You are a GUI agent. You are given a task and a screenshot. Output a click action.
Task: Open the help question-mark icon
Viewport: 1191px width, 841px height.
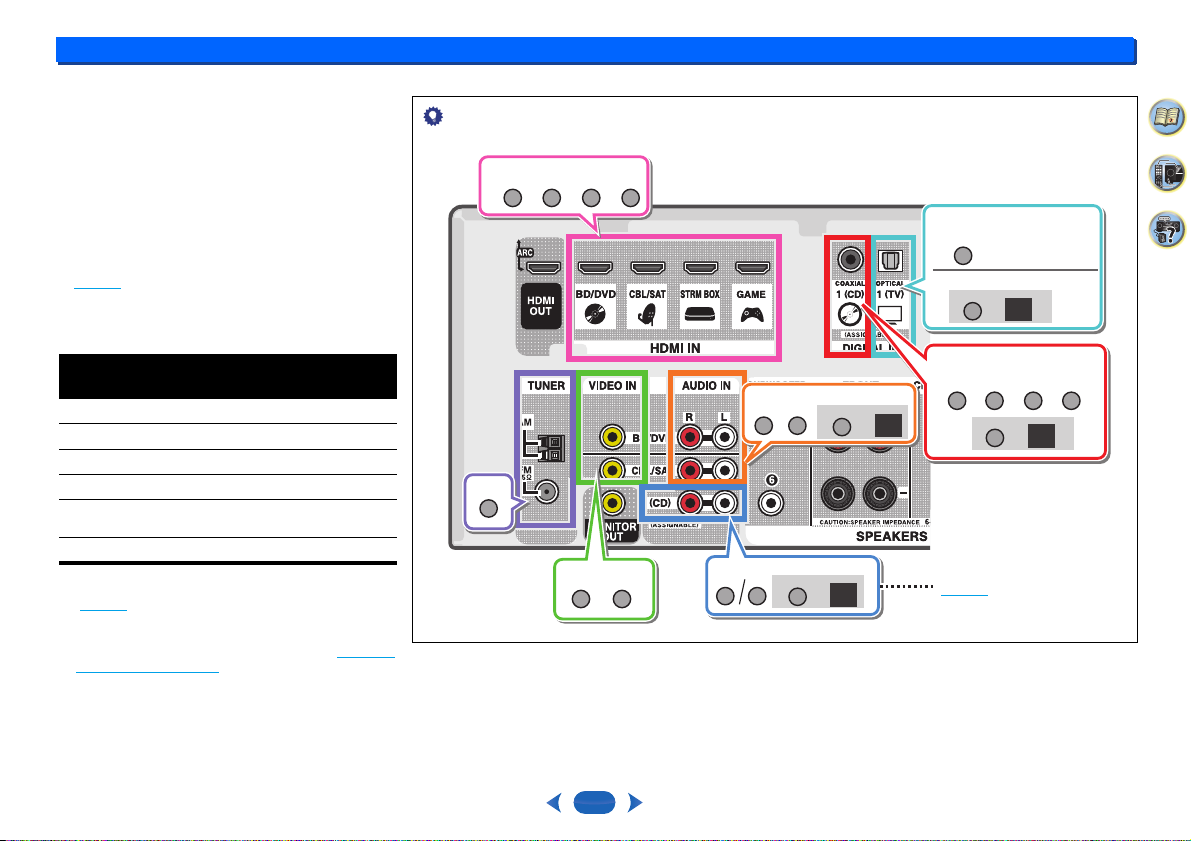(1167, 229)
